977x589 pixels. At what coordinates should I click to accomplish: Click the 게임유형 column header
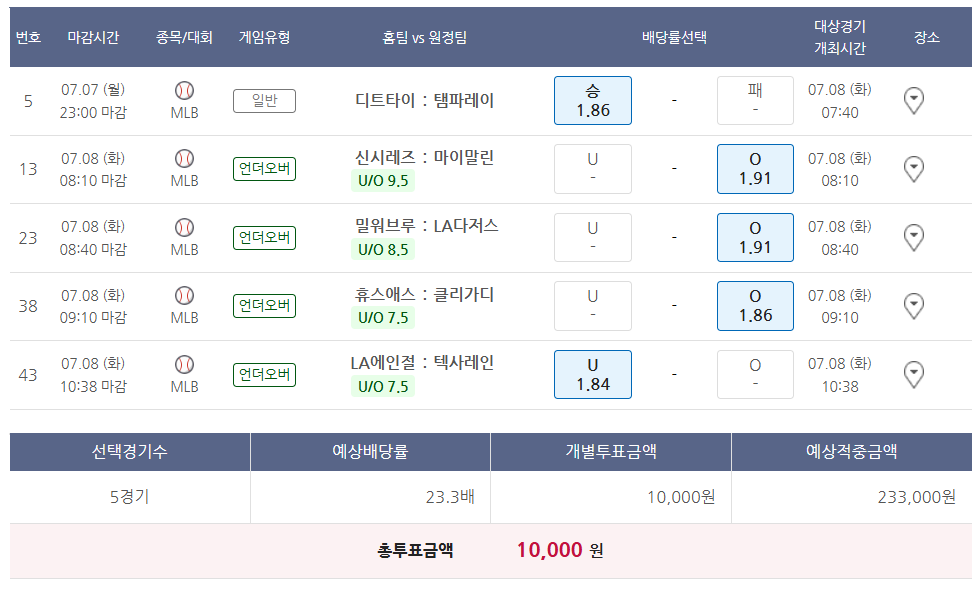tap(264, 38)
